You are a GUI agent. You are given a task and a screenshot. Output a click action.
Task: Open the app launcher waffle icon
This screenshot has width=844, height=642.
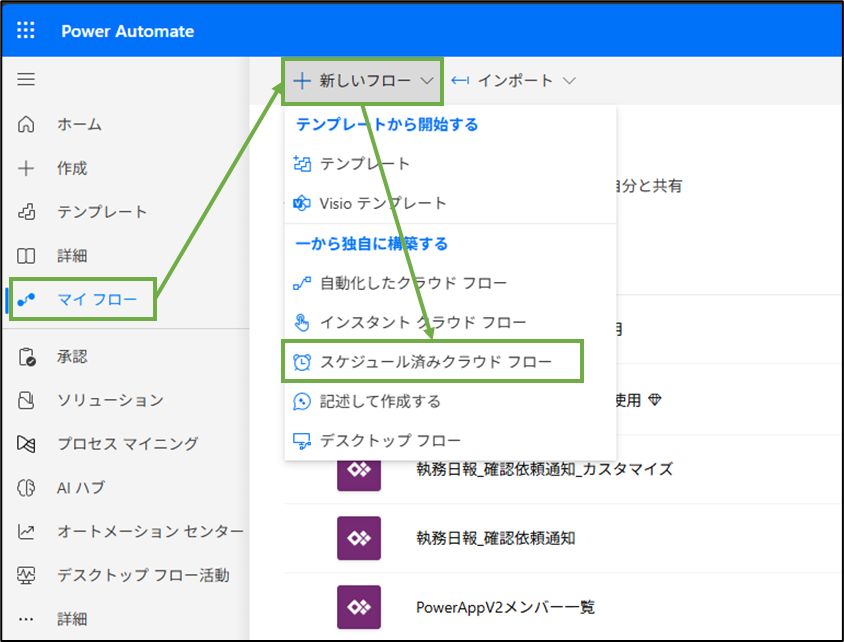26,31
